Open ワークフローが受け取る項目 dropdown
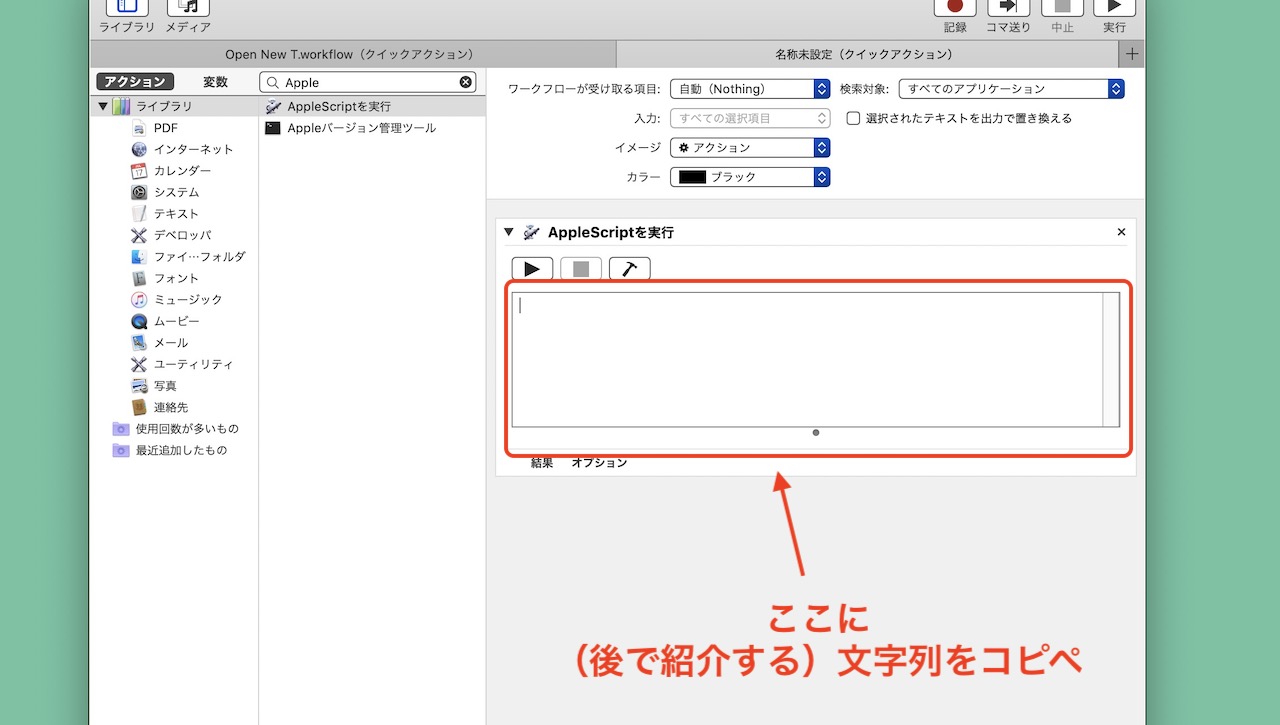The height and width of the screenshot is (725, 1280). (750, 89)
